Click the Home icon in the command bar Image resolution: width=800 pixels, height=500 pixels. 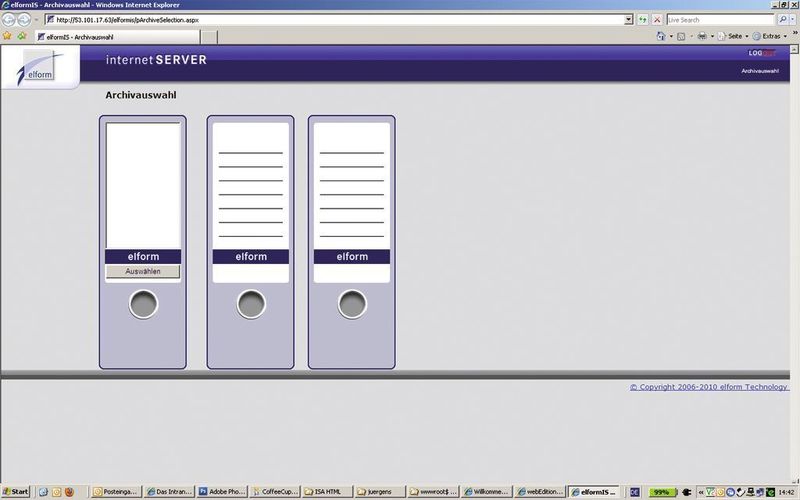pyautogui.click(x=662, y=36)
